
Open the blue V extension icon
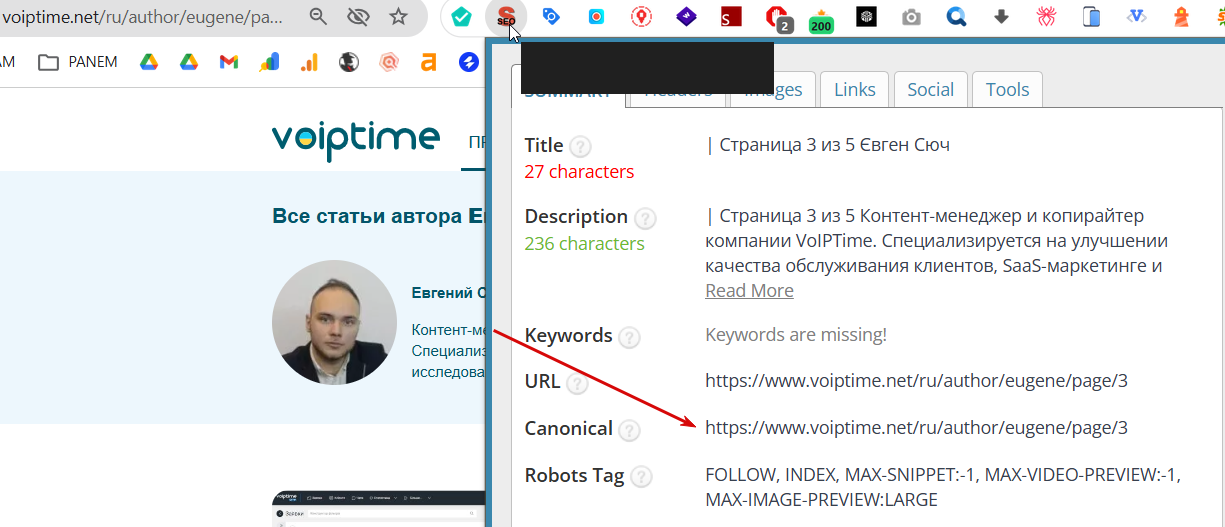(1136, 16)
